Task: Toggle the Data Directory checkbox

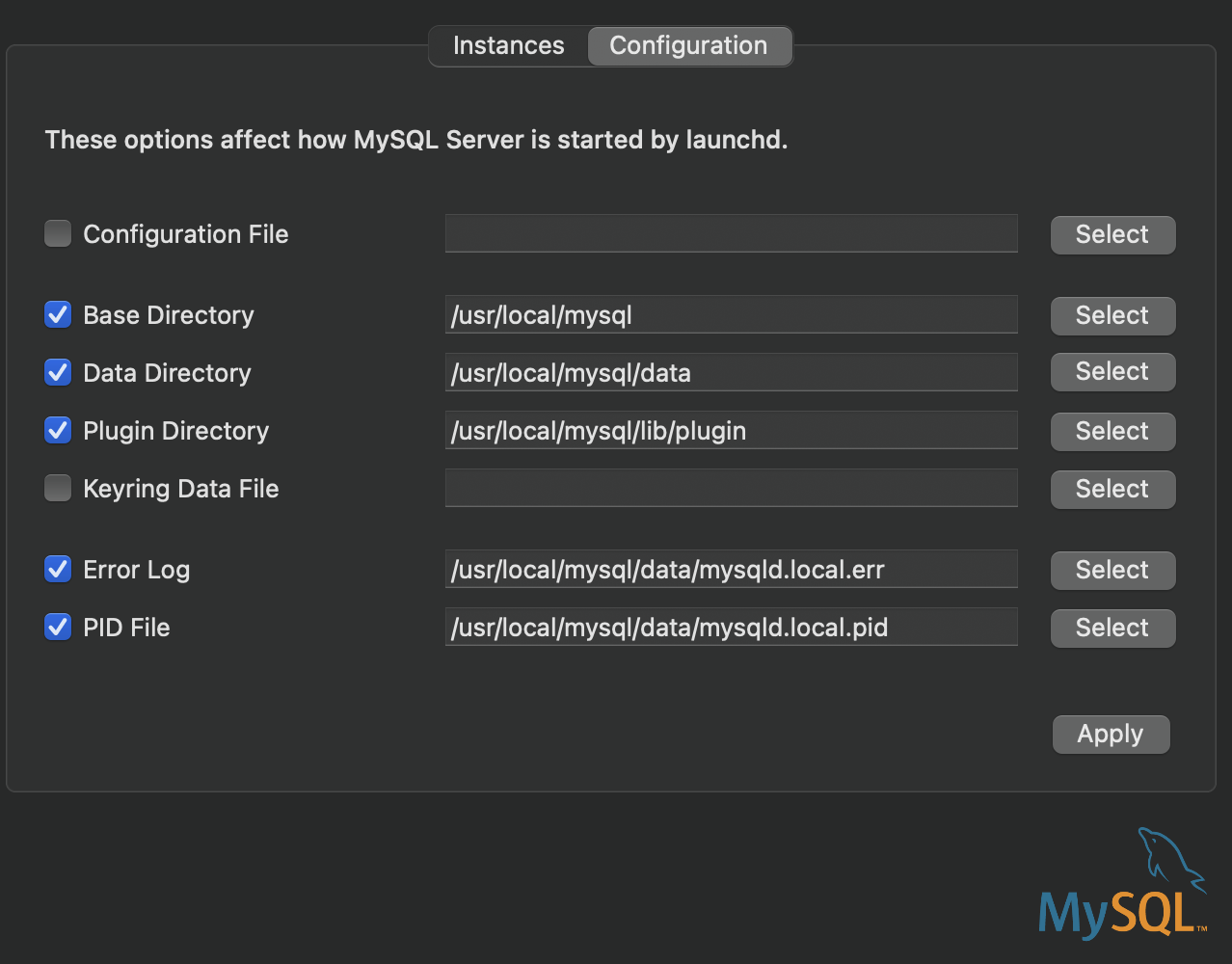Action: 58,372
